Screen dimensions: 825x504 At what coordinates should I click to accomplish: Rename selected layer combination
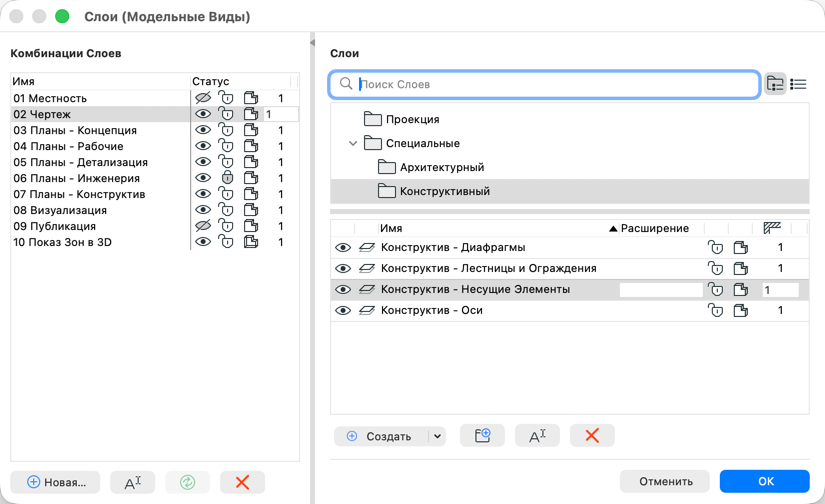tap(133, 482)
